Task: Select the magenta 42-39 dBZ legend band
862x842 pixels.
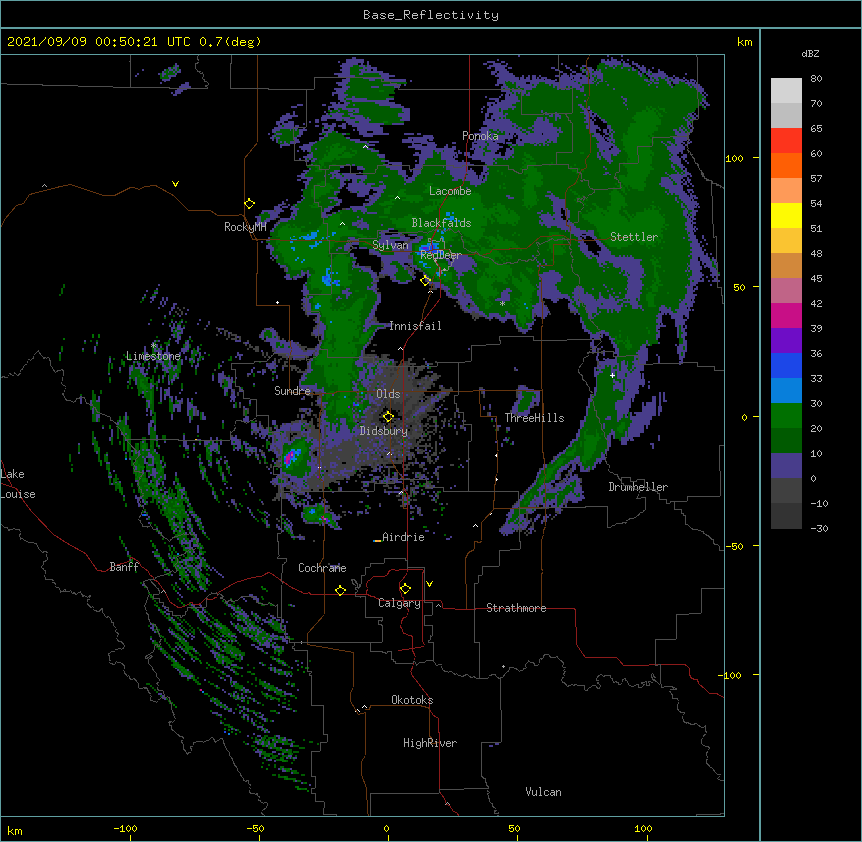Action: click(x=786, y=315)
